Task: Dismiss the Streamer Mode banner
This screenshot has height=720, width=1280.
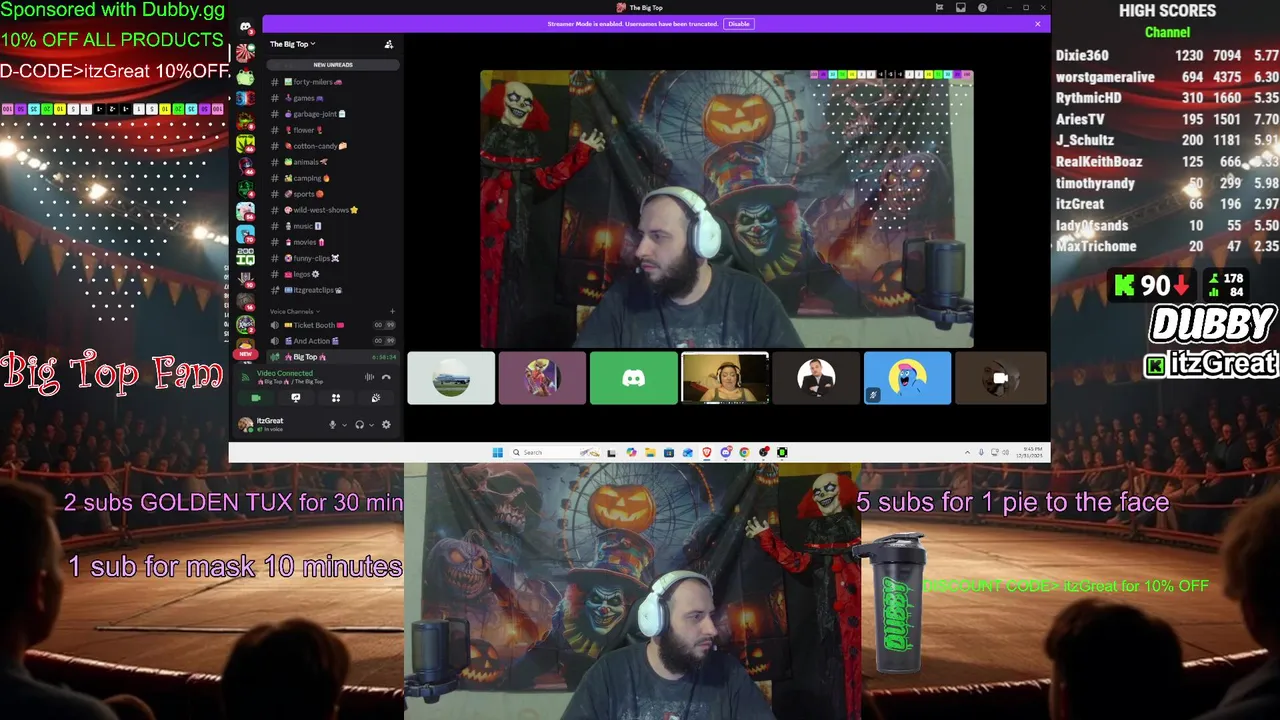Action: tap(1037, 24)
